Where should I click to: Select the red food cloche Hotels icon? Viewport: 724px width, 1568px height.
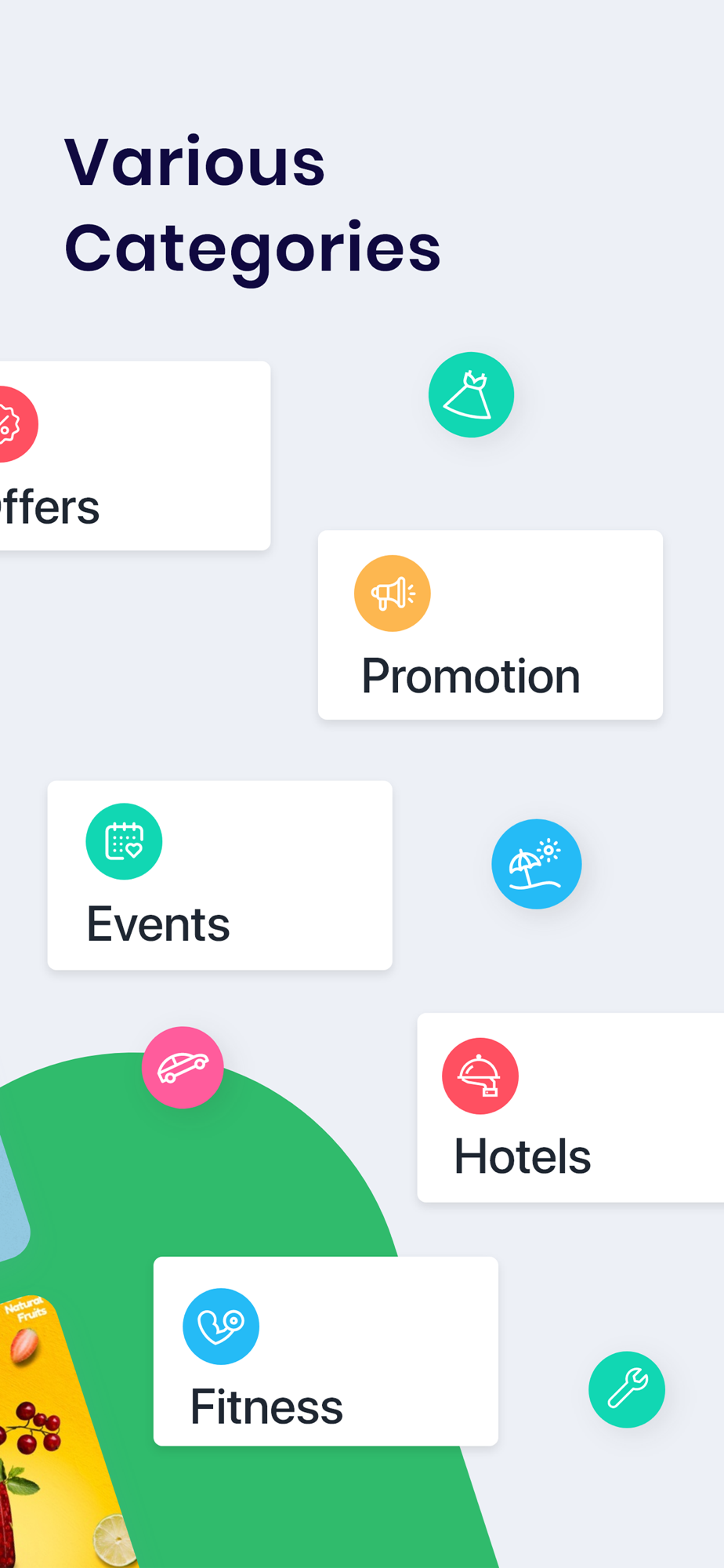480,1076
